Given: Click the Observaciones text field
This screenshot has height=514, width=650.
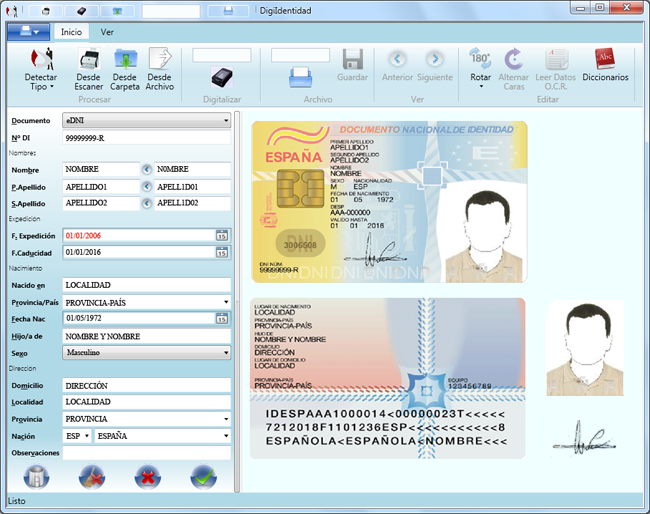Looking at the screenshot, I should tap(146, 453).
